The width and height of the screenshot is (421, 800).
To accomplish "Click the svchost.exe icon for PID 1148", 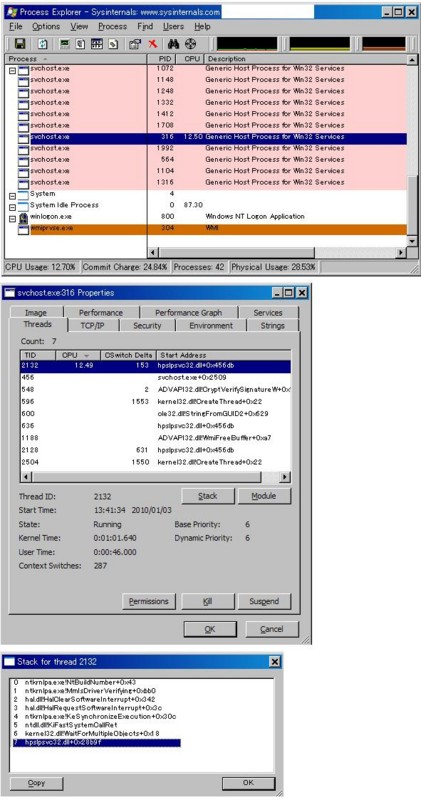I will click(x=23, y=80).
